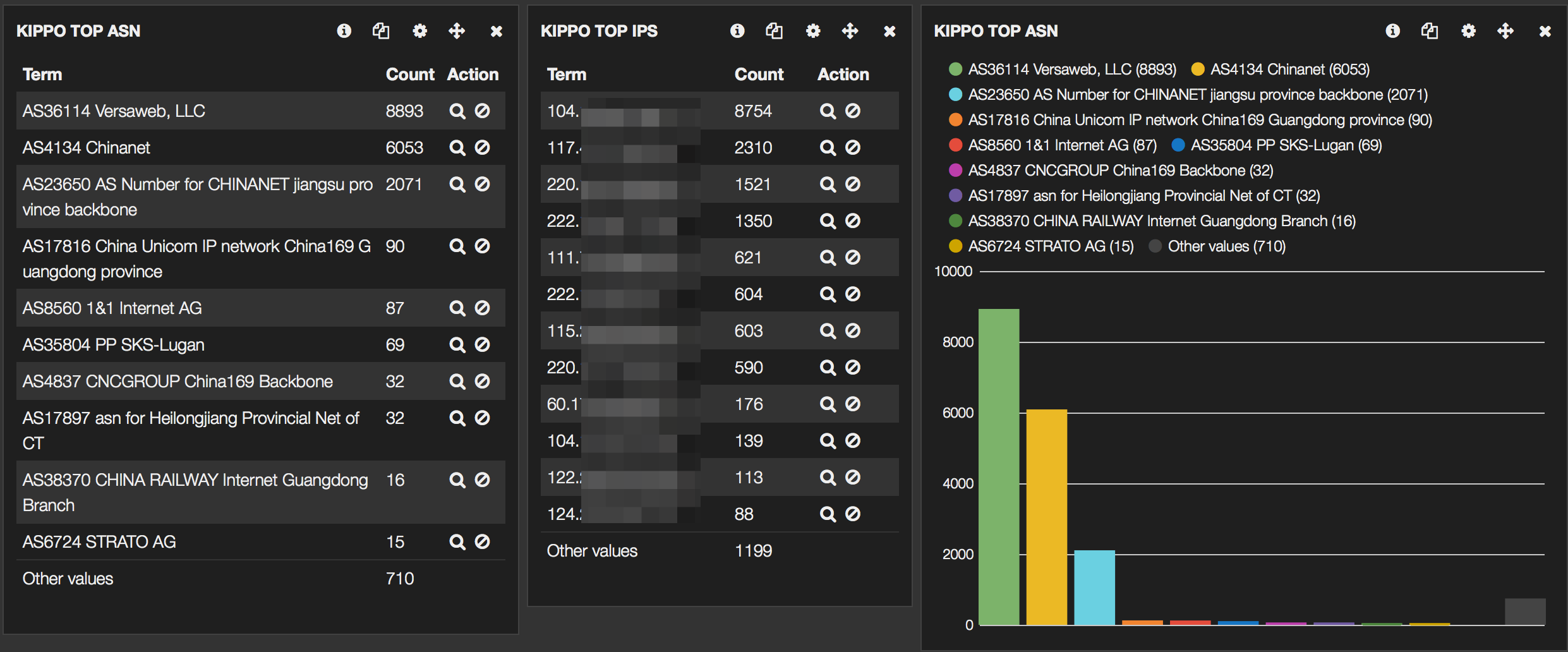Click the yellow AS4134 Chinanet bar

point(1047,517)
